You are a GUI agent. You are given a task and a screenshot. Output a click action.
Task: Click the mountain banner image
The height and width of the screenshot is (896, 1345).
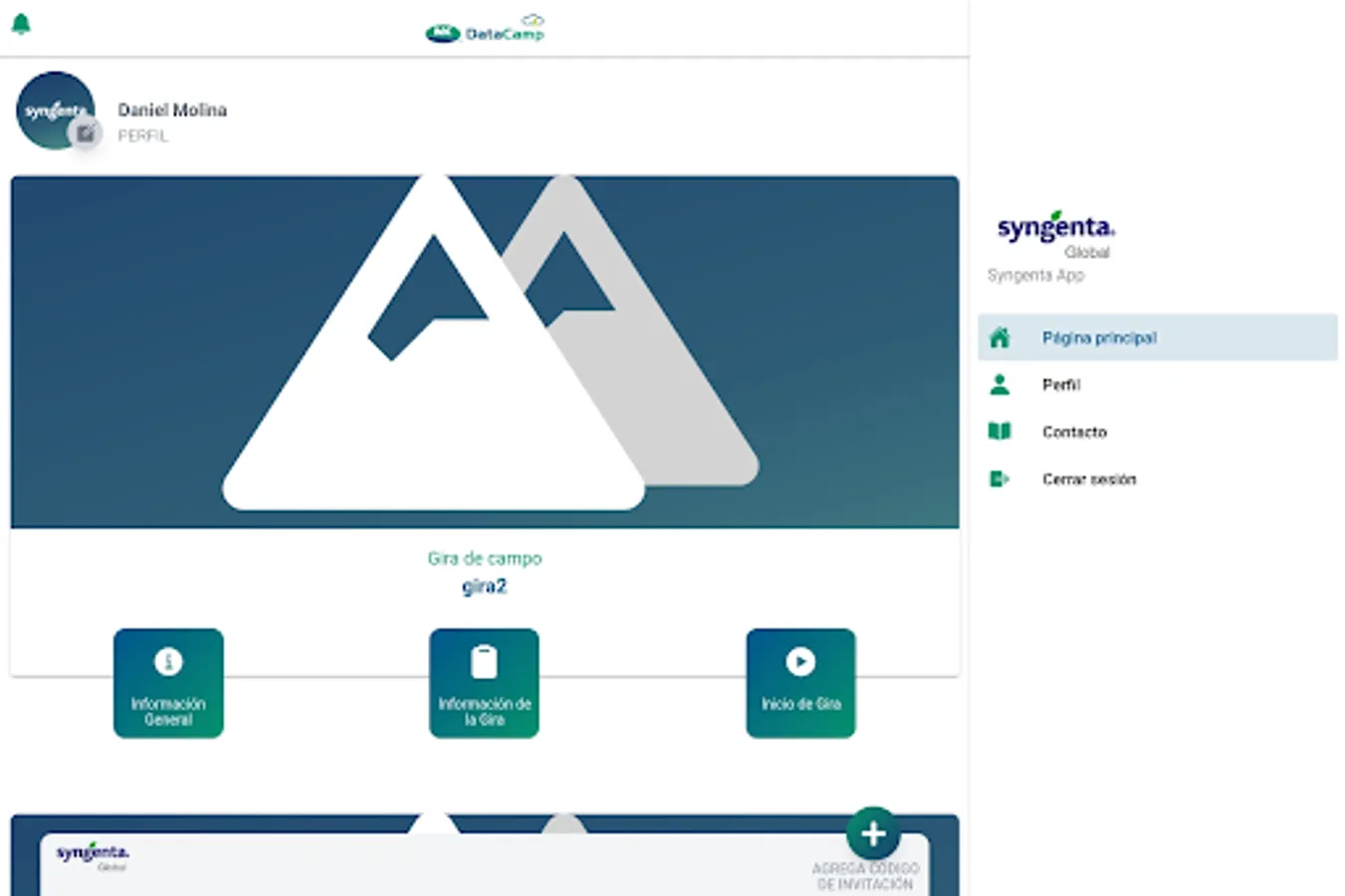pyautogui.click(x=484, y=350)
